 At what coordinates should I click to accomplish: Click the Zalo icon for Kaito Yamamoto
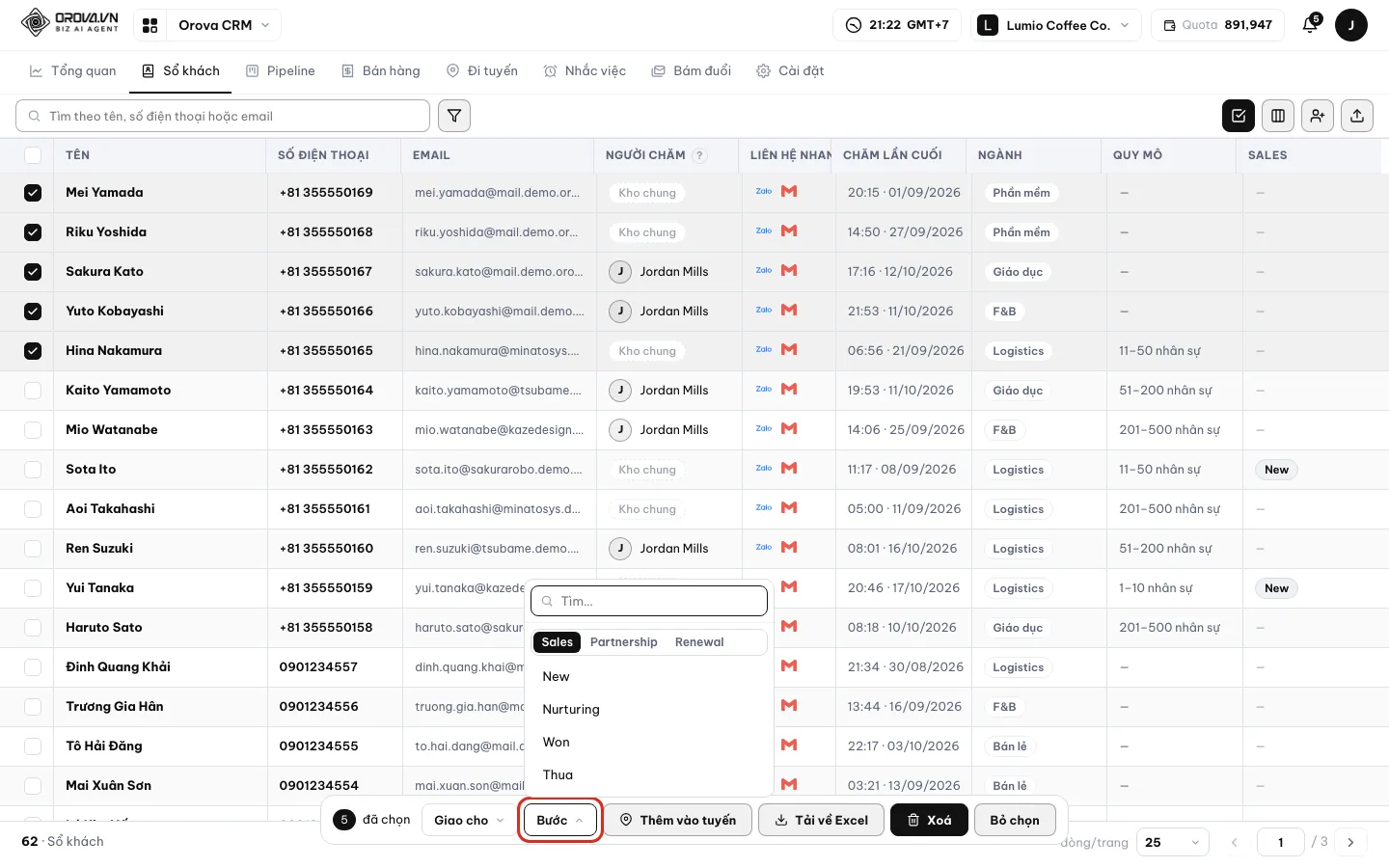[764, 390]
